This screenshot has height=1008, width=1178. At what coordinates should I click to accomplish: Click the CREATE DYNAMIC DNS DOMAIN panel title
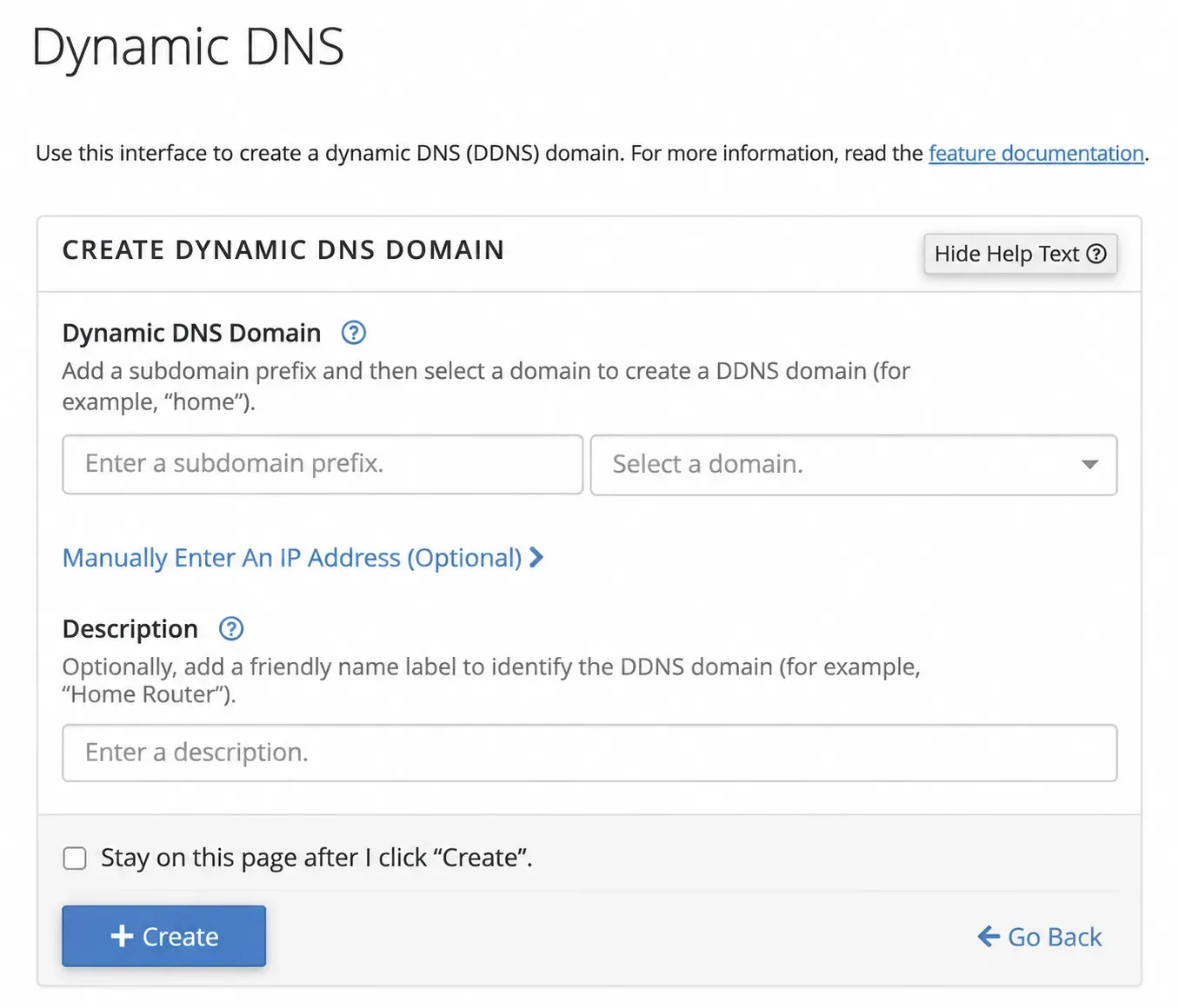tap(283, 250)
